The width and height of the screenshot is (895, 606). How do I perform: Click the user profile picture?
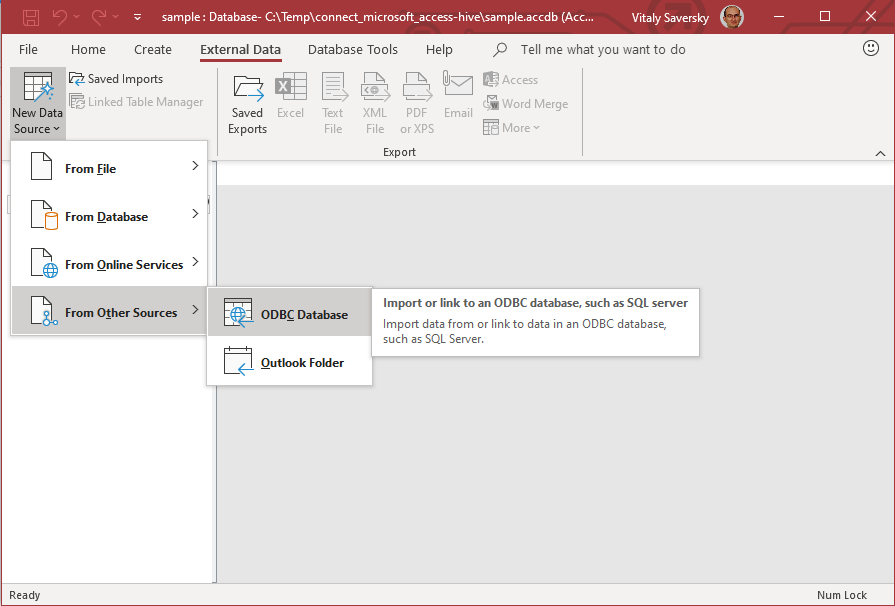(732, 17)
